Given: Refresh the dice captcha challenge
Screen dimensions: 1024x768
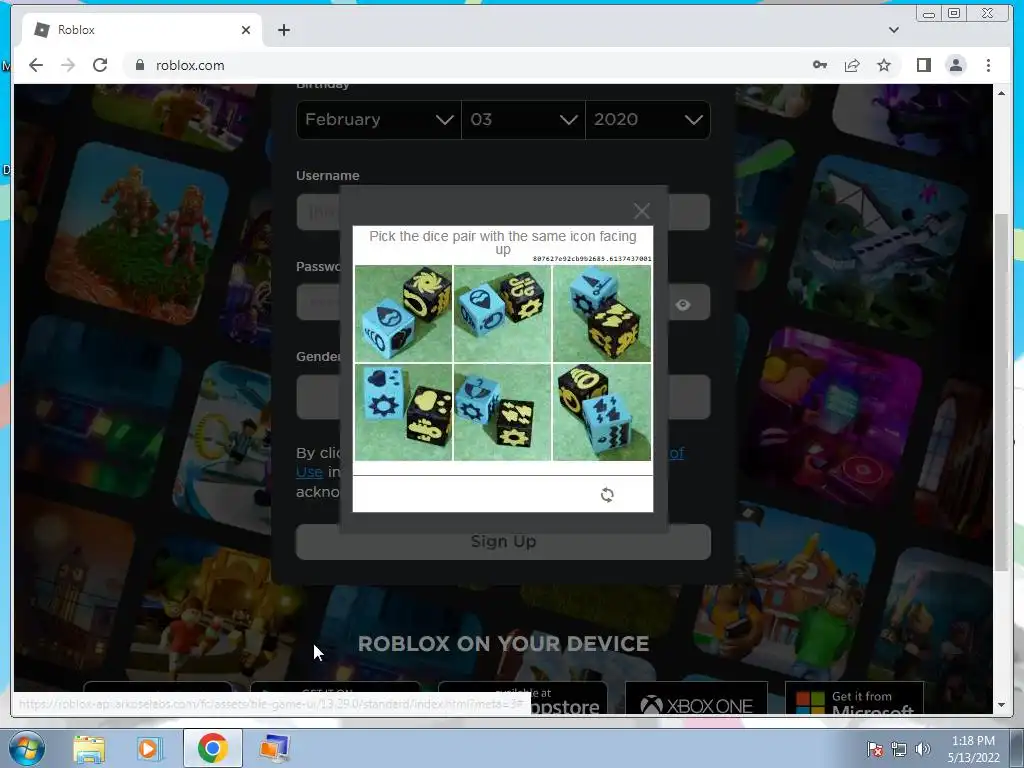Looking at the screenshot, I should click(607, 495).
